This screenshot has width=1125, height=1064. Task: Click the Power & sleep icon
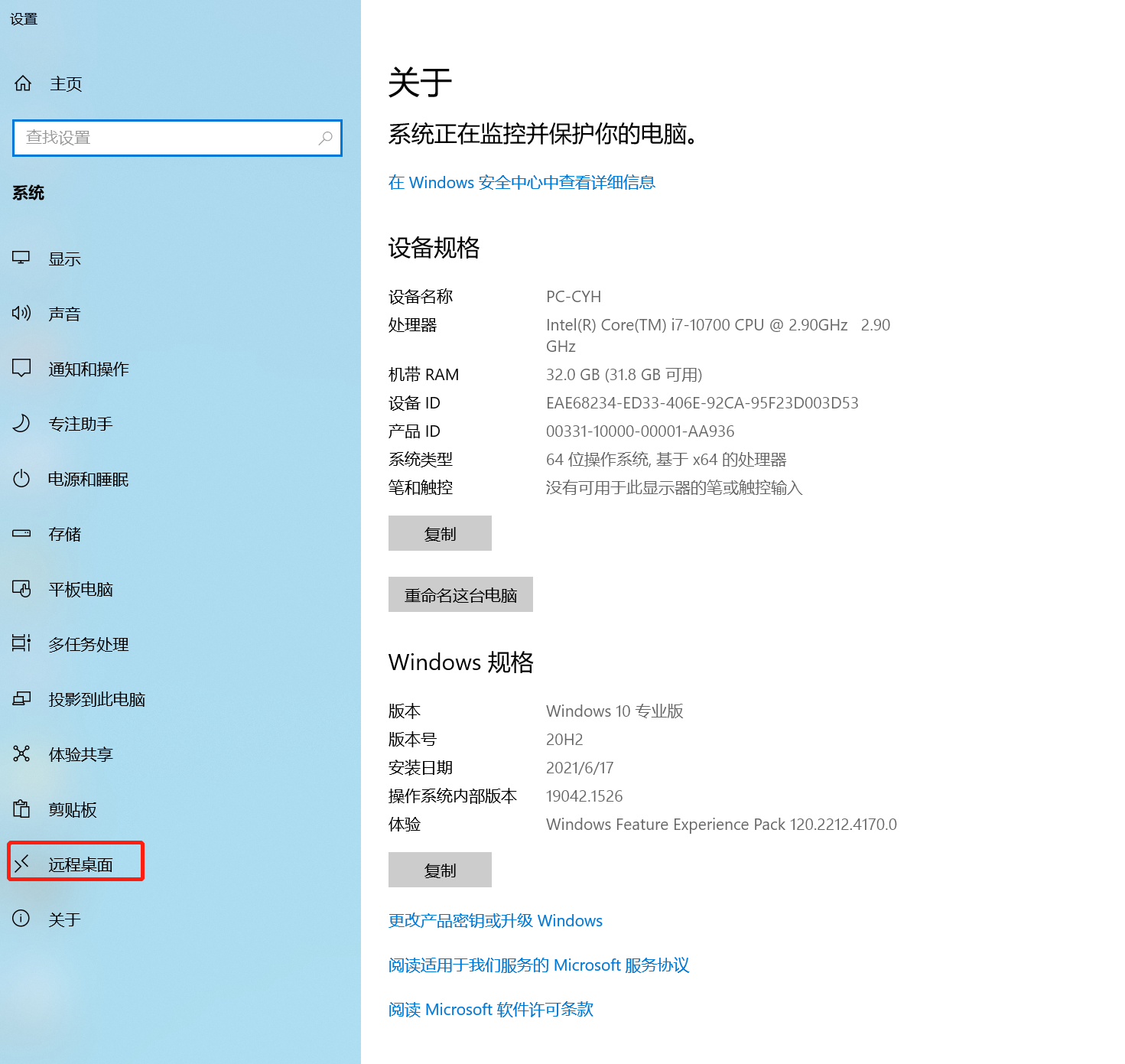(21, 479)
